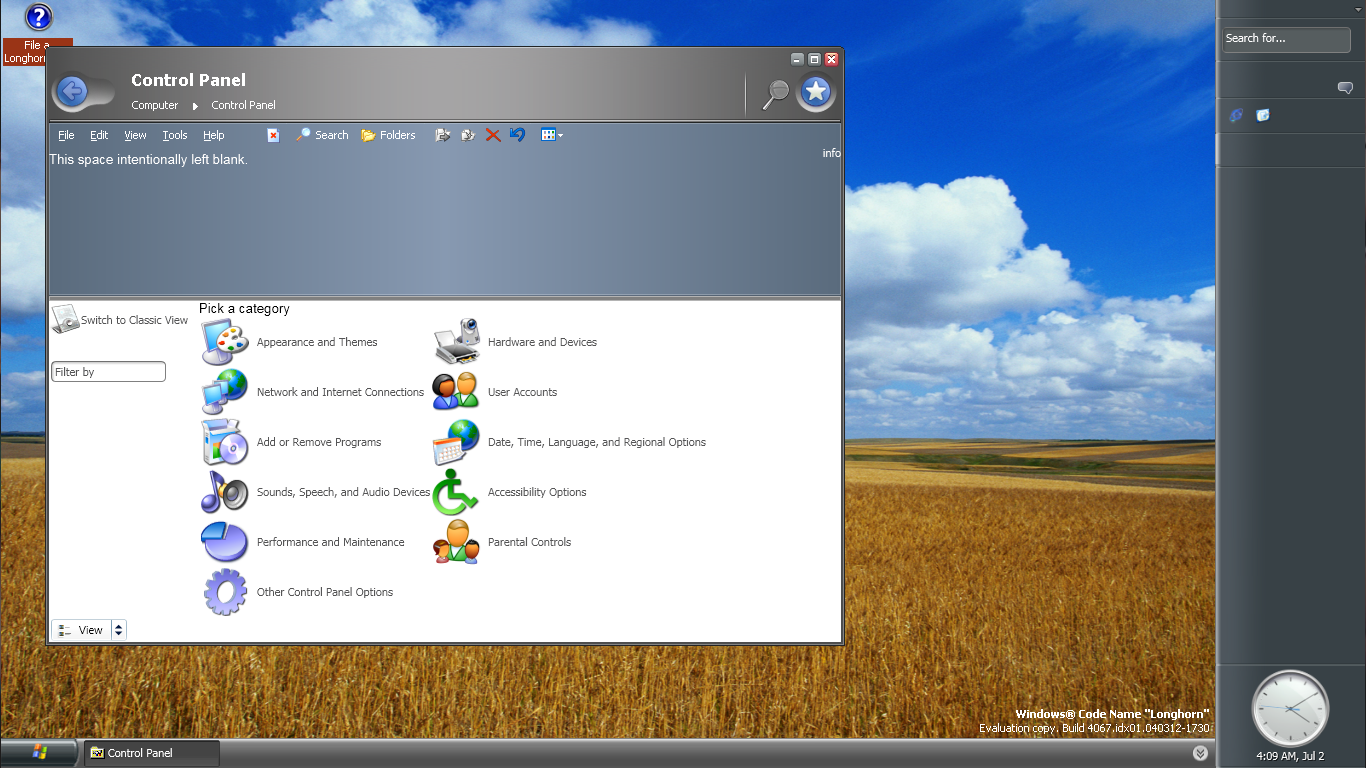The image size is (1366, 768).
Task: Click the Start button on the taskbar
Action: (40, 752)
